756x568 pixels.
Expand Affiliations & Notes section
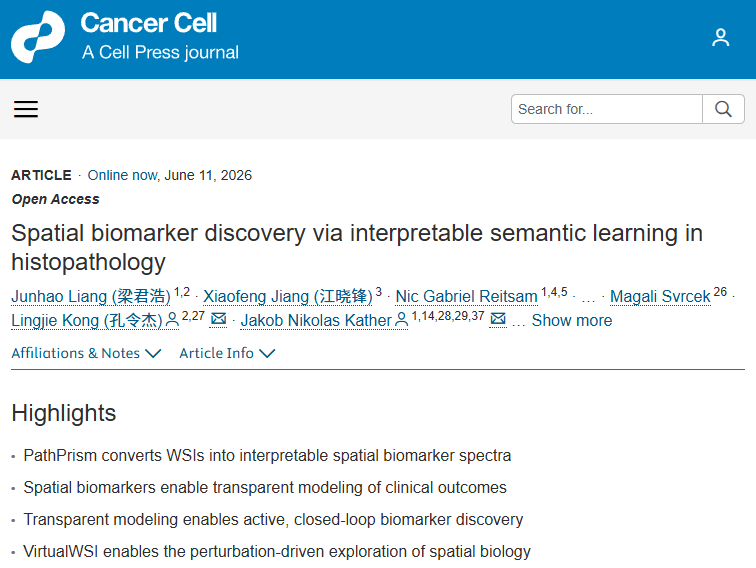click(86, 353)
